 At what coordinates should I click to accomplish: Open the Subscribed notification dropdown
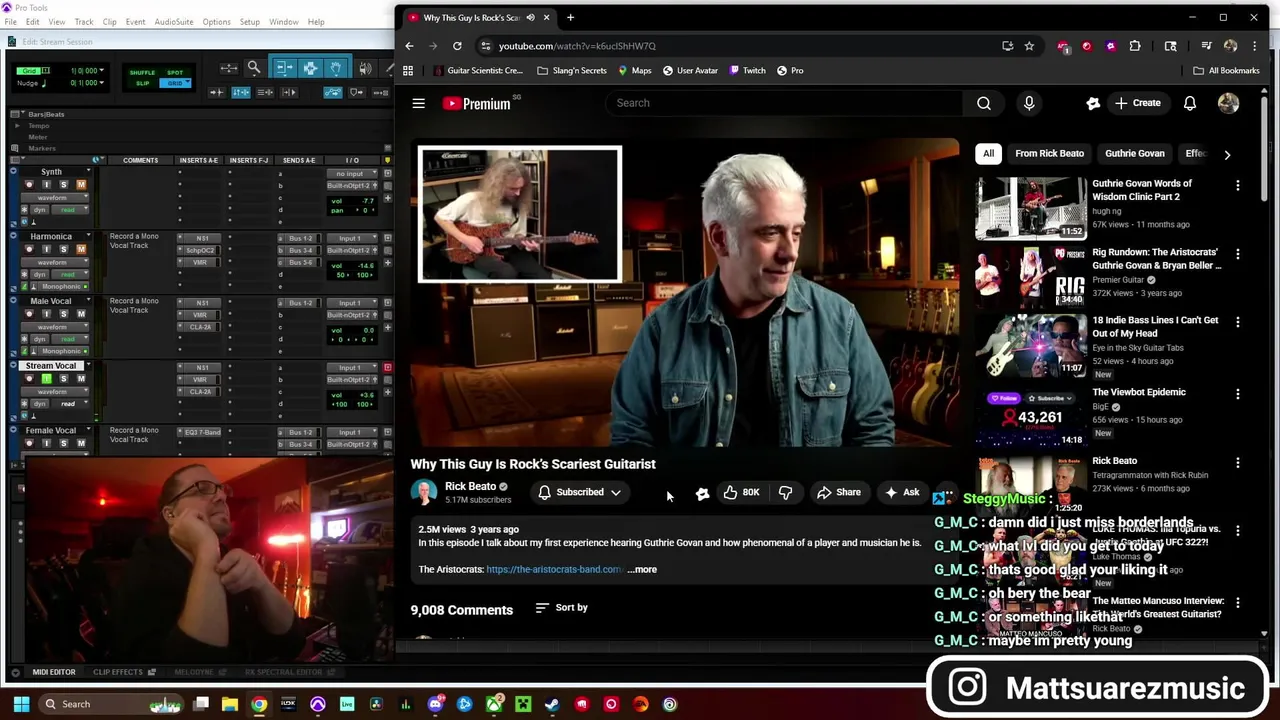point(581,492)
